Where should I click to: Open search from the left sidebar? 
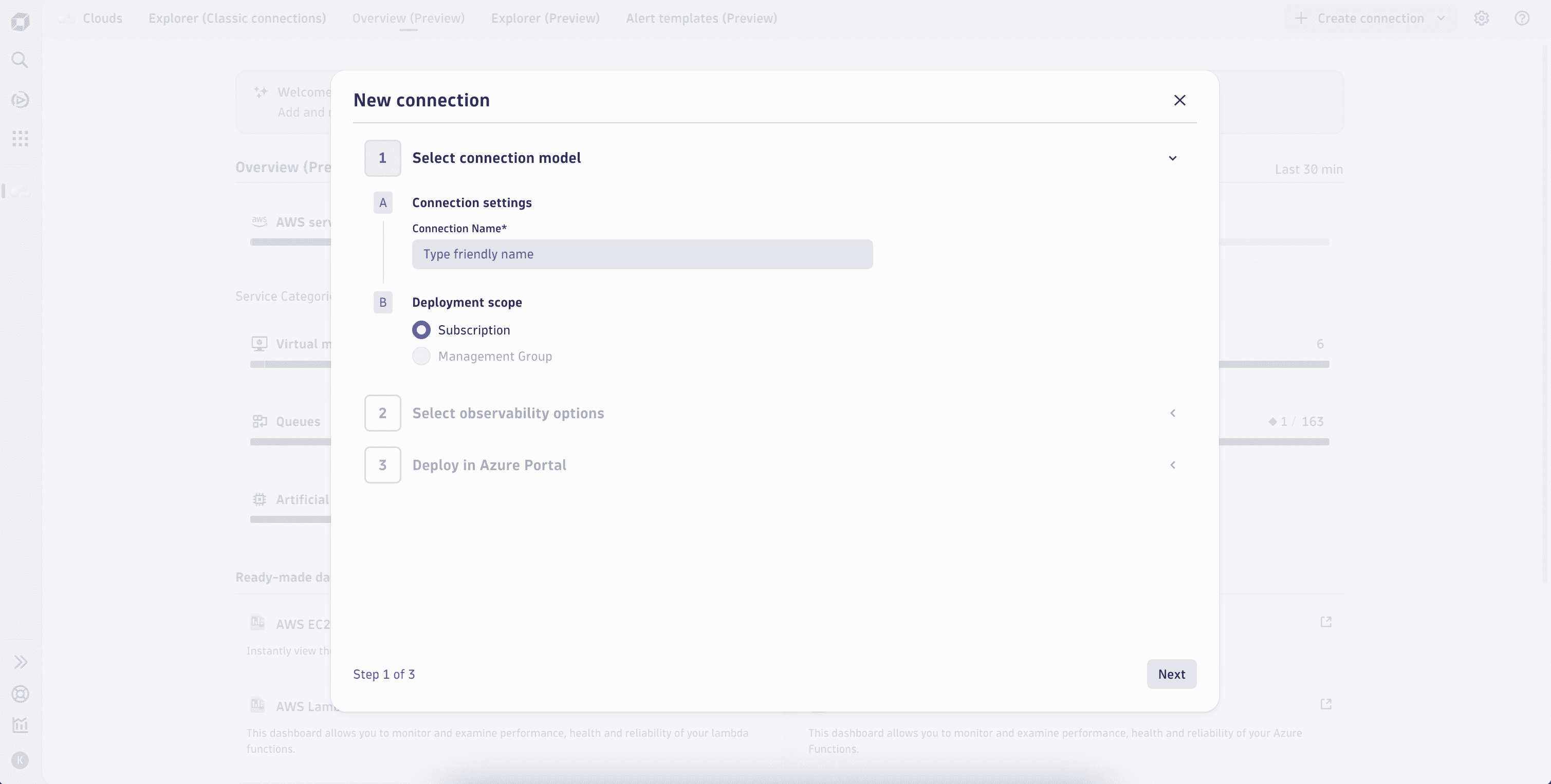pyautogui.click(x=20, y=60)
